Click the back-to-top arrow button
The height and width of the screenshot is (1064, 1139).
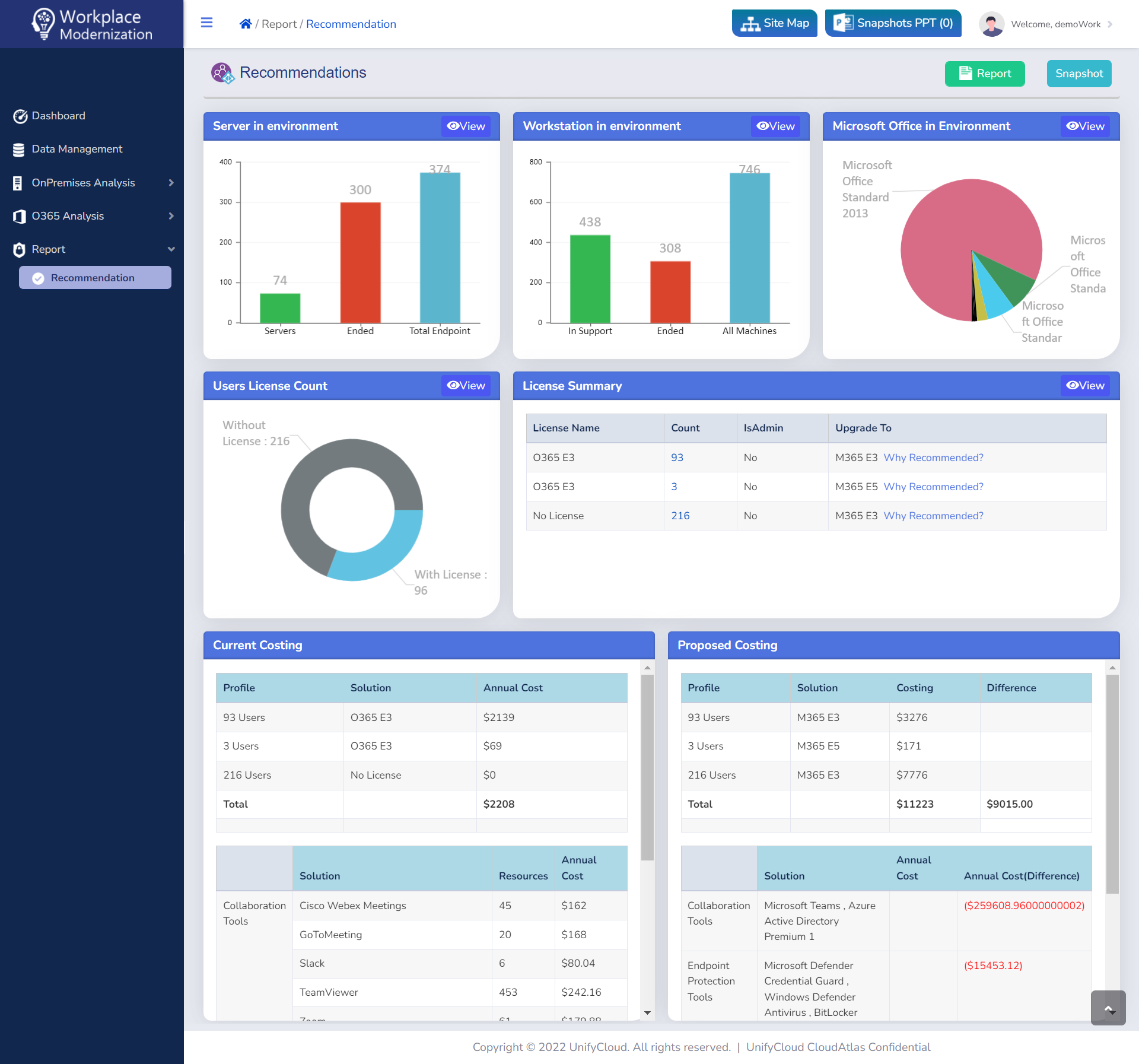[1108, 1008]
